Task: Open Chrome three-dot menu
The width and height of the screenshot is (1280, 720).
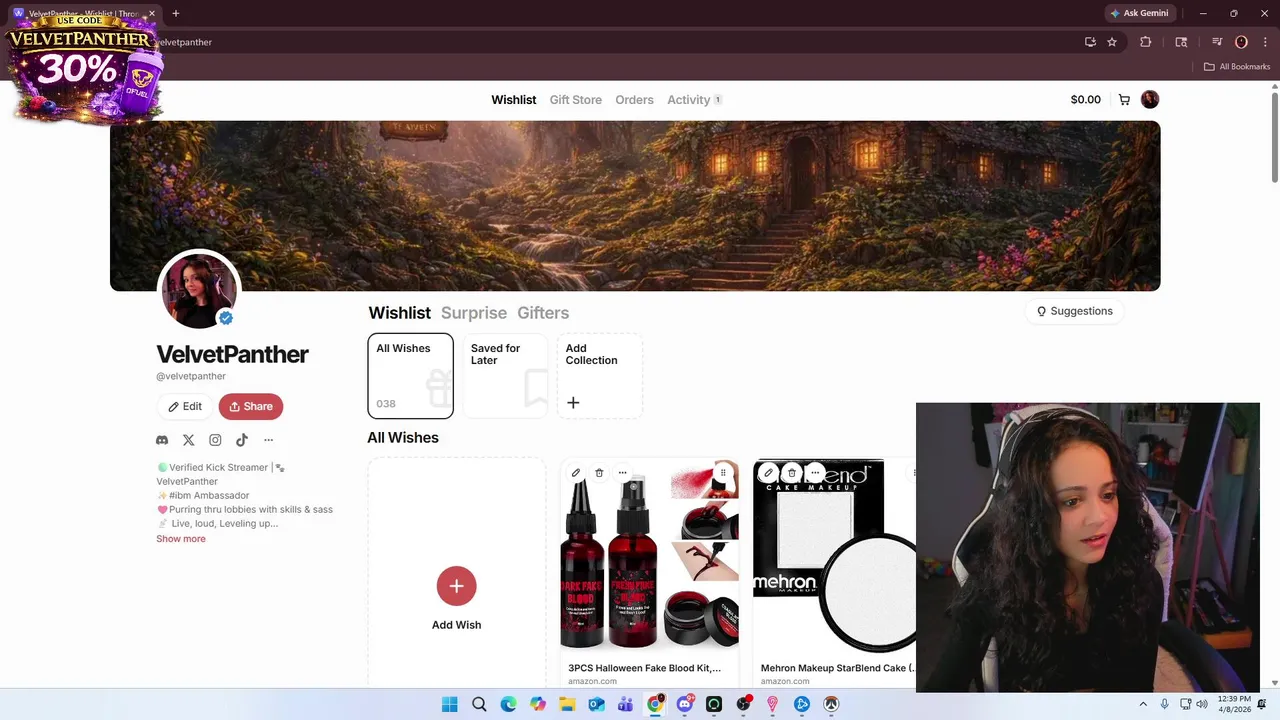Action: [1264, 42]
